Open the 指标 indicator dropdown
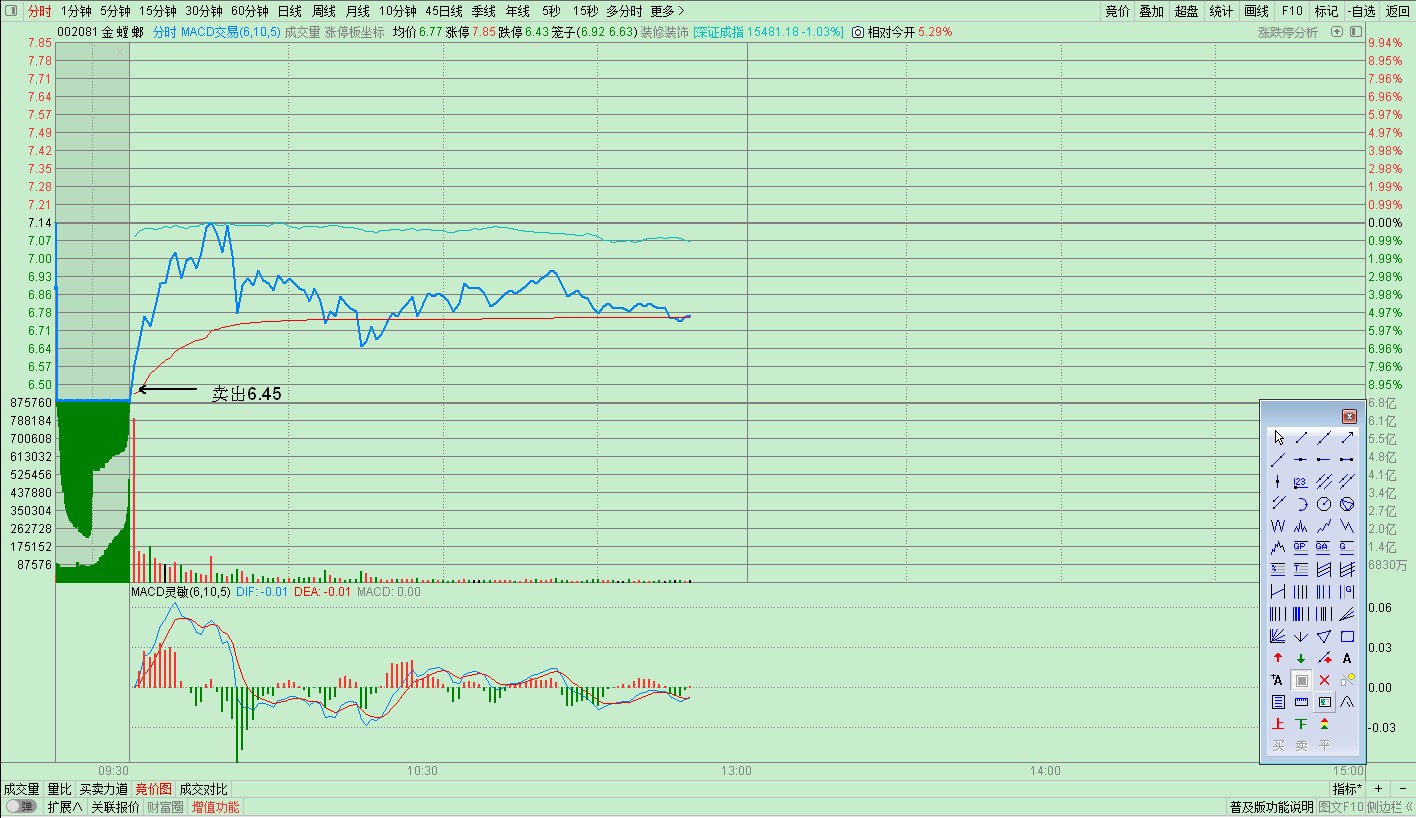This screenshot has width=1416, height=818. pos(1347,789)
